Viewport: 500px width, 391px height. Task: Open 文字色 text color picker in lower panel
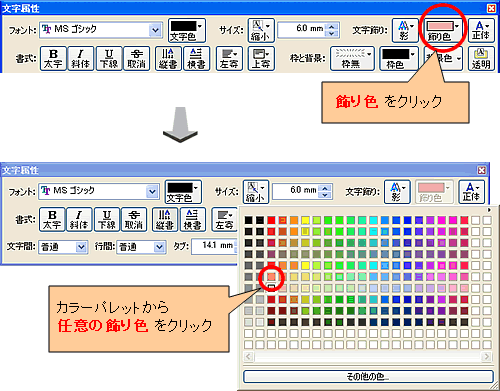coord(183,192)
